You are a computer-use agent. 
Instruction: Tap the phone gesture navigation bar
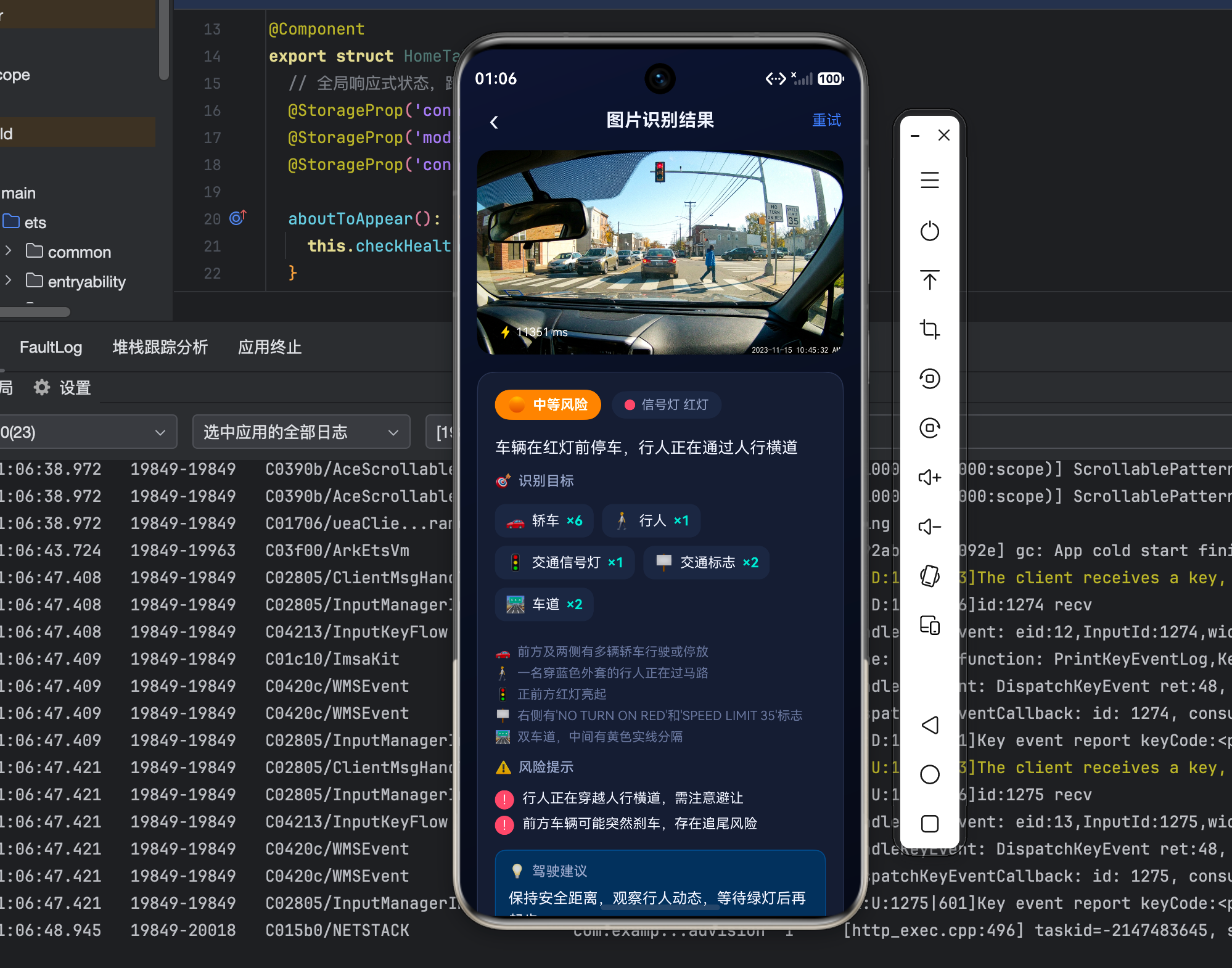(x=660, y=908)
